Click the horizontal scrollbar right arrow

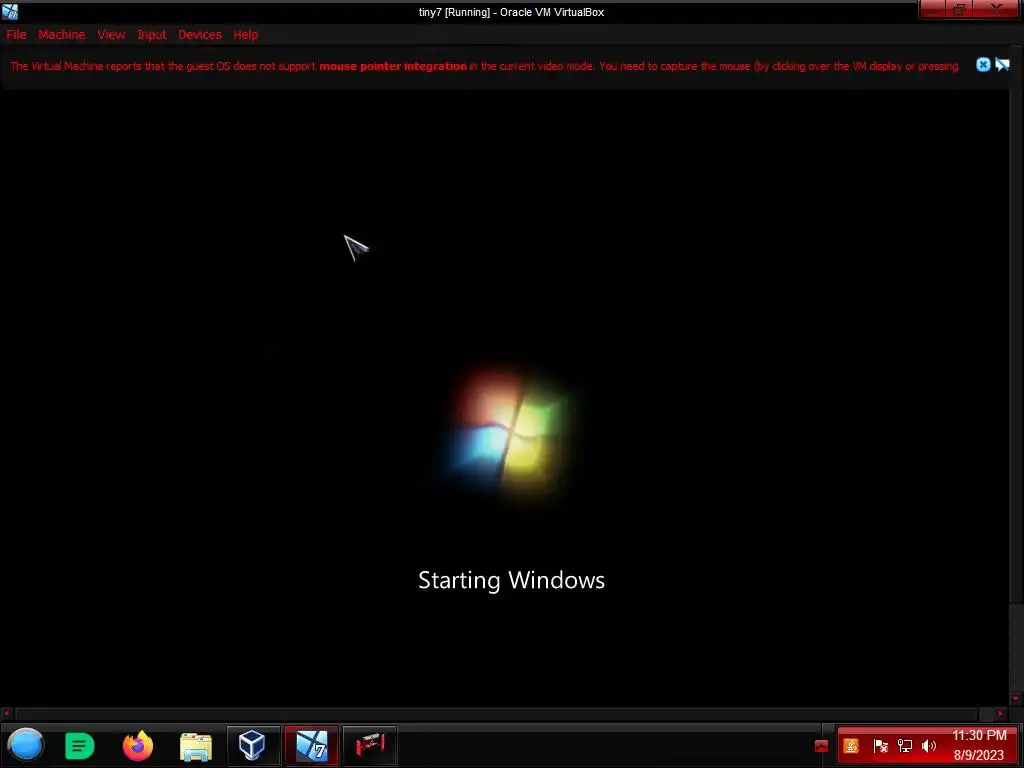[1000, 714]
